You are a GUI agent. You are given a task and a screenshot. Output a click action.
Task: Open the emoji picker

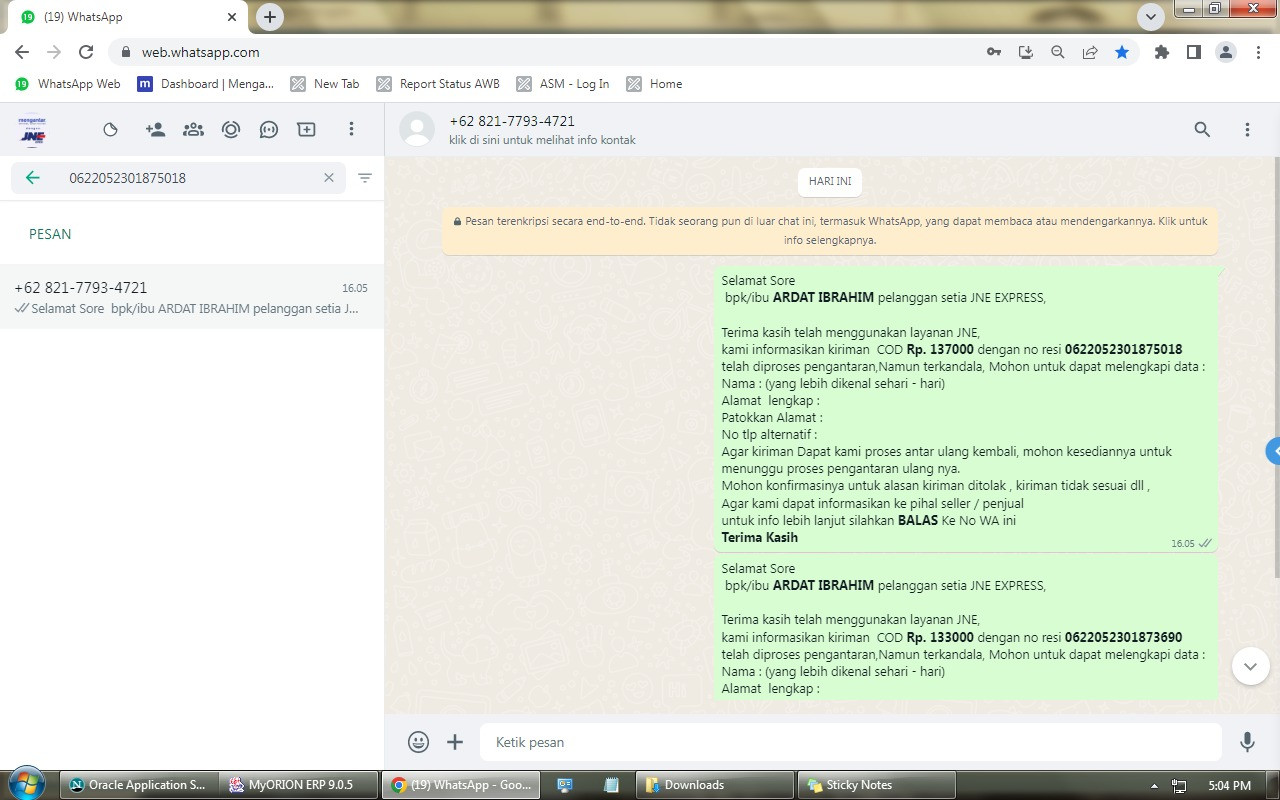click(418, 742)
